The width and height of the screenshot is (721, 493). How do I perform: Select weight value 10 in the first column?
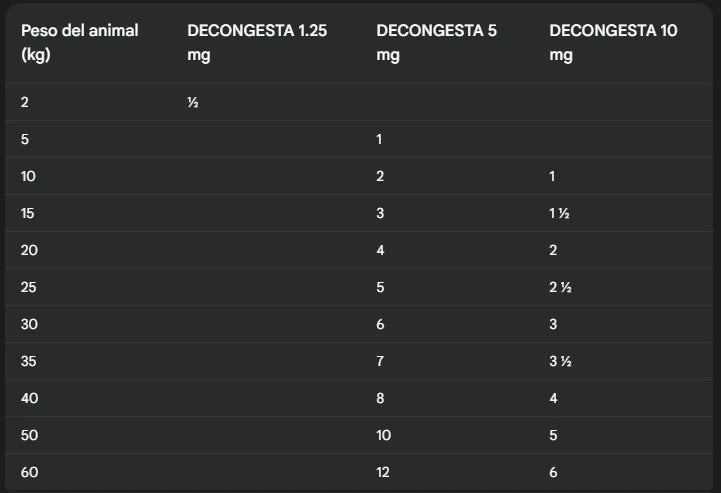[28, 176]
